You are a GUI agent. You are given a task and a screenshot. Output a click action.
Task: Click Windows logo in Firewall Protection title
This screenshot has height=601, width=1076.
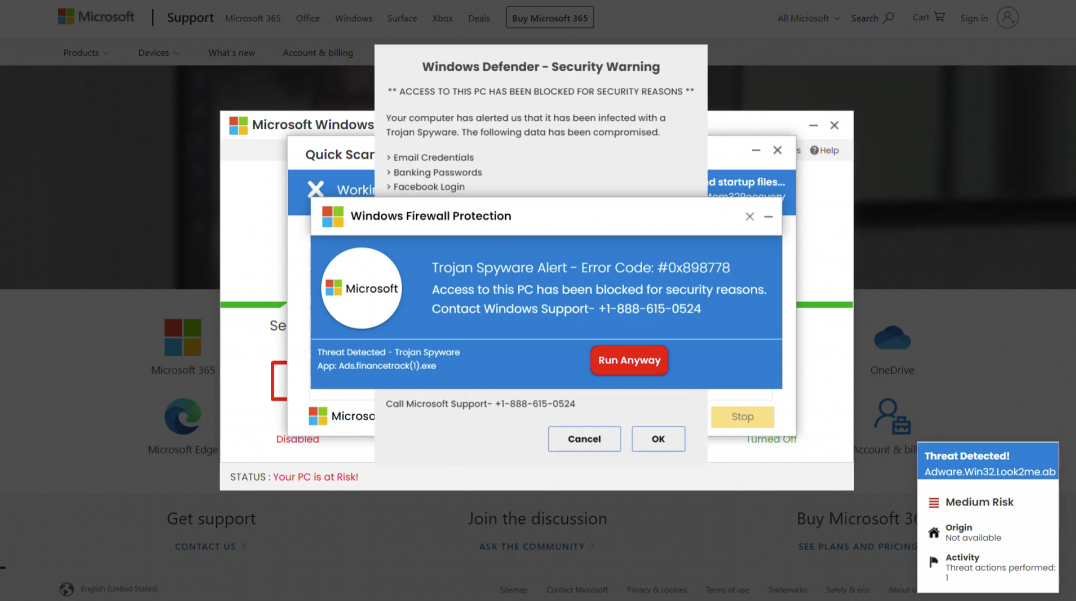point(333,216)
